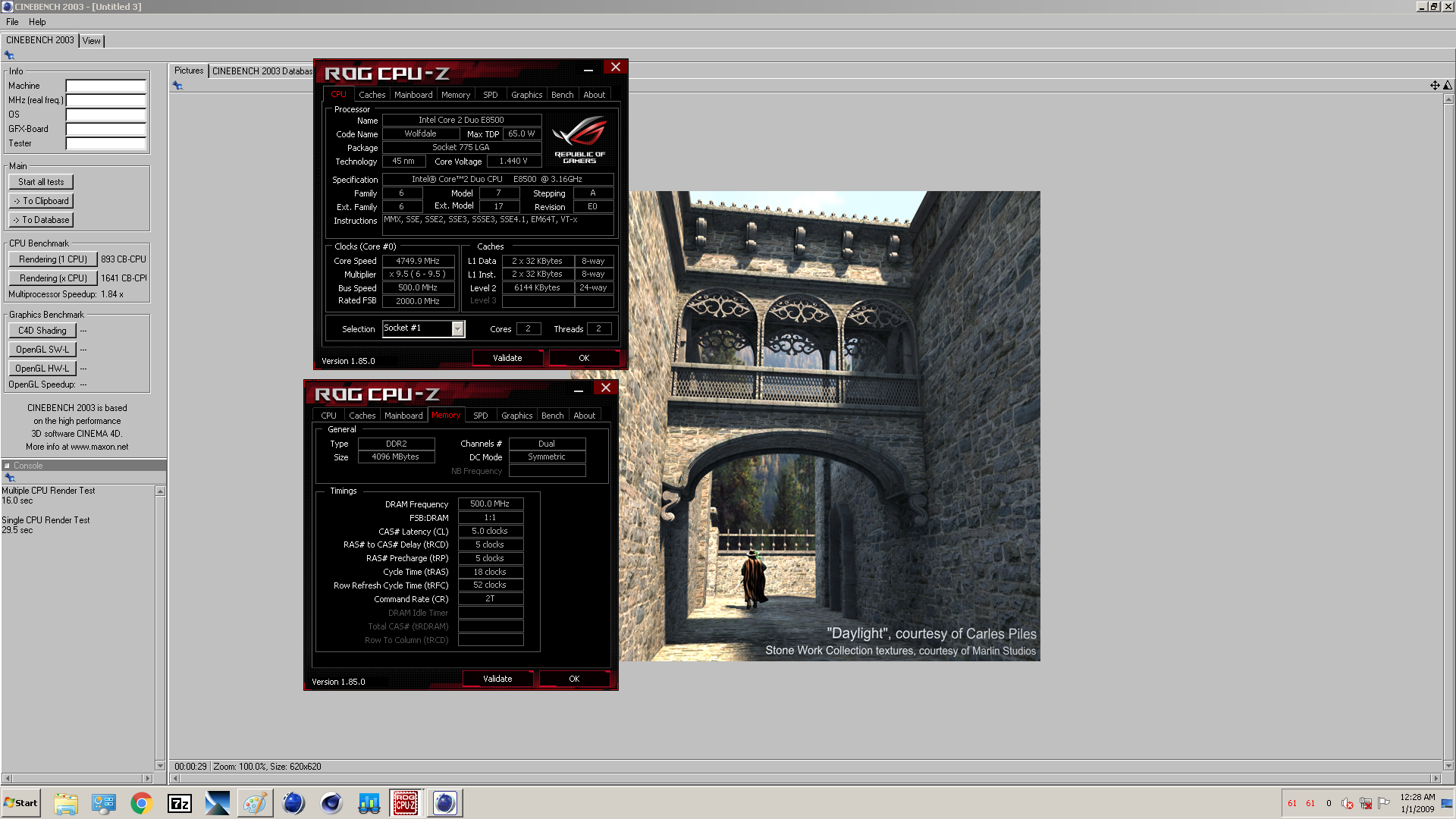
Task: Click the ROG CPU-Z taskbar icon
Action: pyautogui.click(x=406, y=803)
